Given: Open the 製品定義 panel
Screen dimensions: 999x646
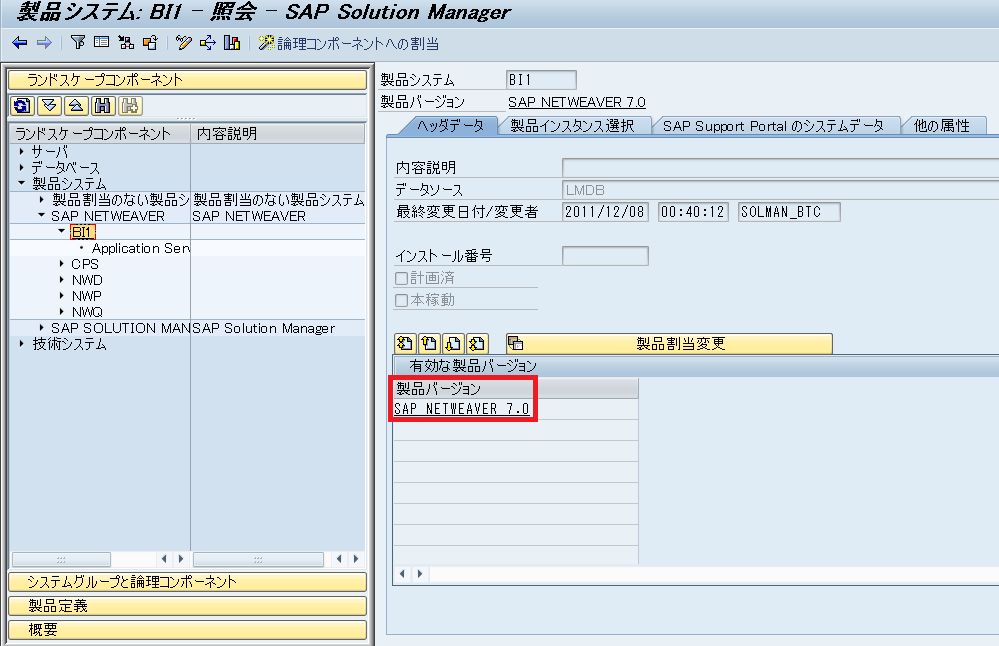Looking at the screenshot, I should click(187, 606).
